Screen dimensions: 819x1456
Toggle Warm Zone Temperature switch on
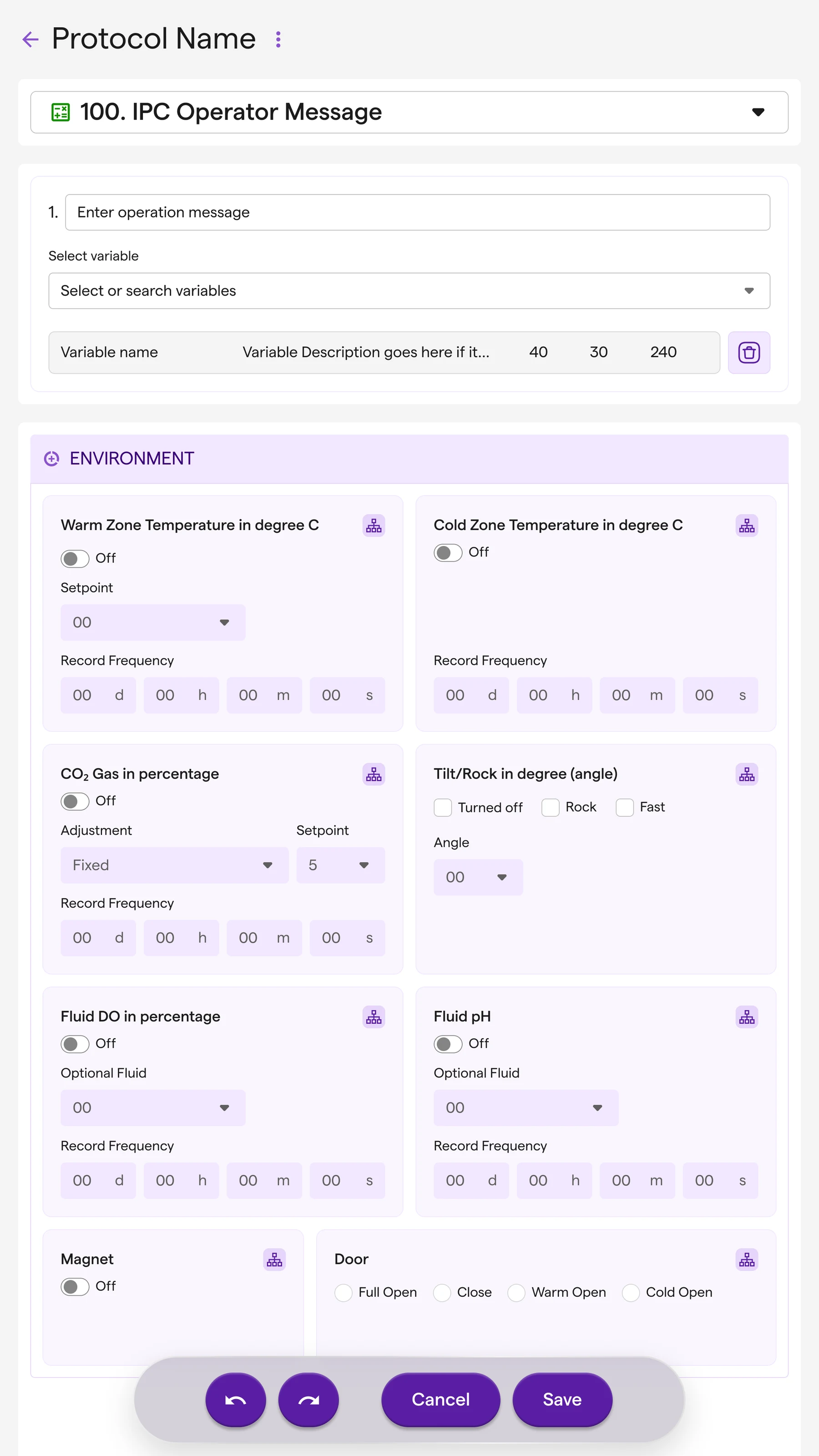pyautogui.click(x=75, y=558)
